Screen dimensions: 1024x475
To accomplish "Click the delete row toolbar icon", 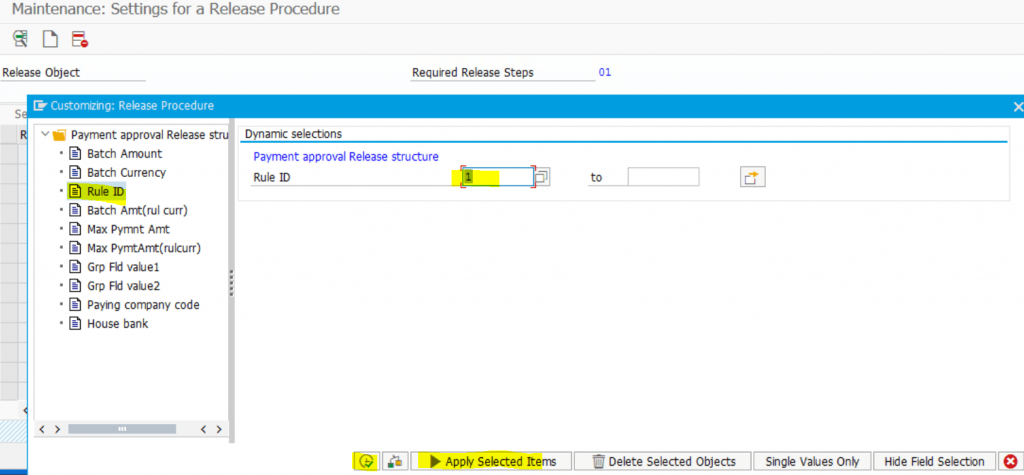I will tap(80, 39).
